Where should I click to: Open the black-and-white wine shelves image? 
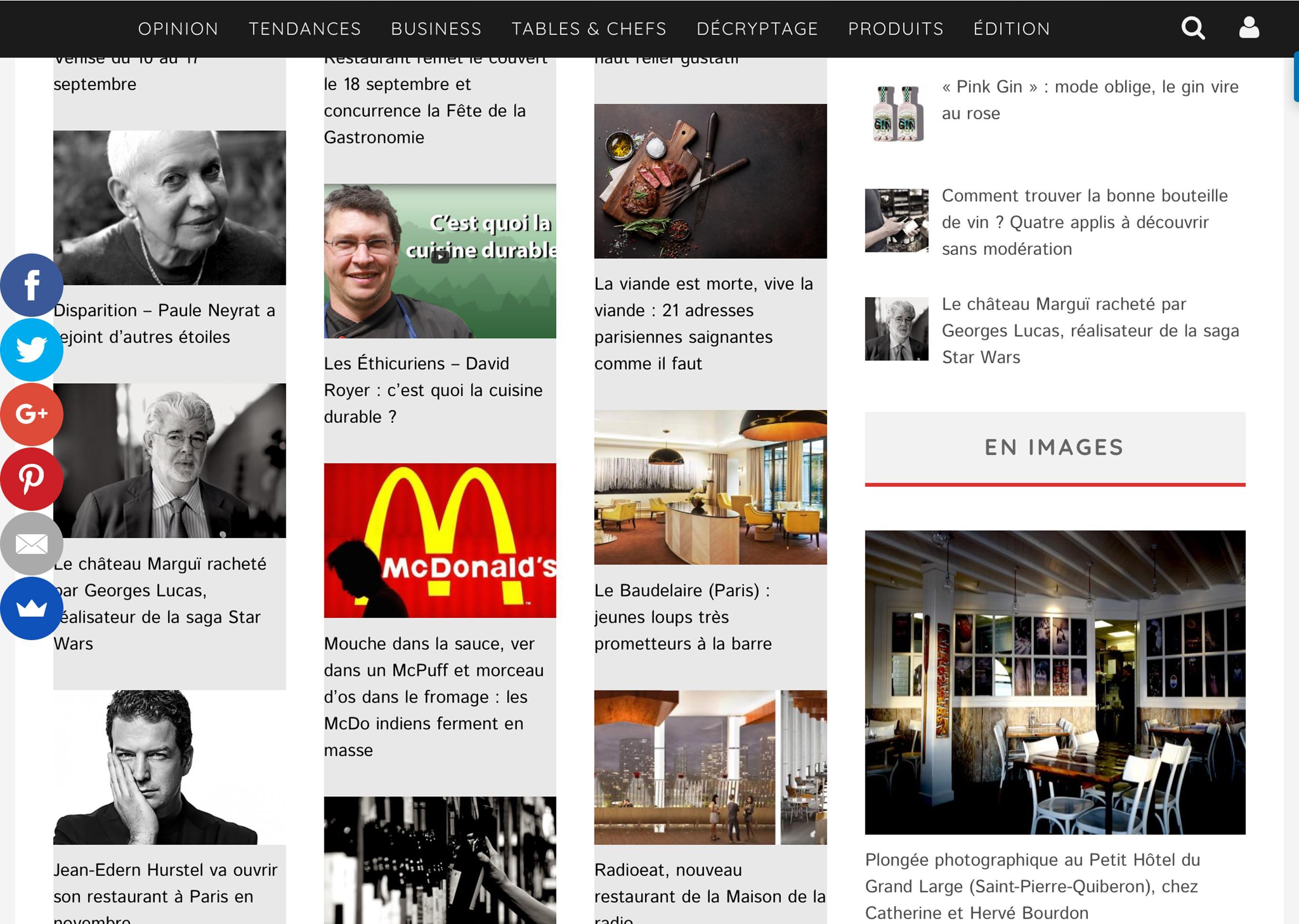440,860
